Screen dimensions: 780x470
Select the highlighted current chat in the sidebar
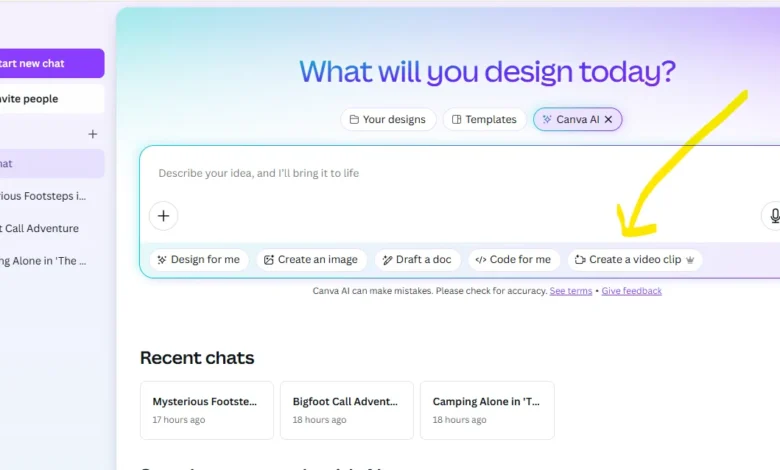(x=52, y=164)
